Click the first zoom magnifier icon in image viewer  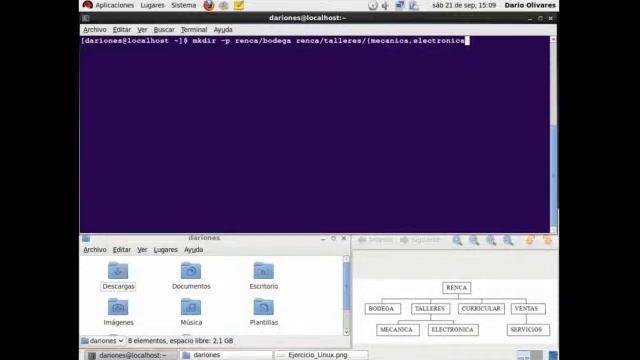pos(457,240)
